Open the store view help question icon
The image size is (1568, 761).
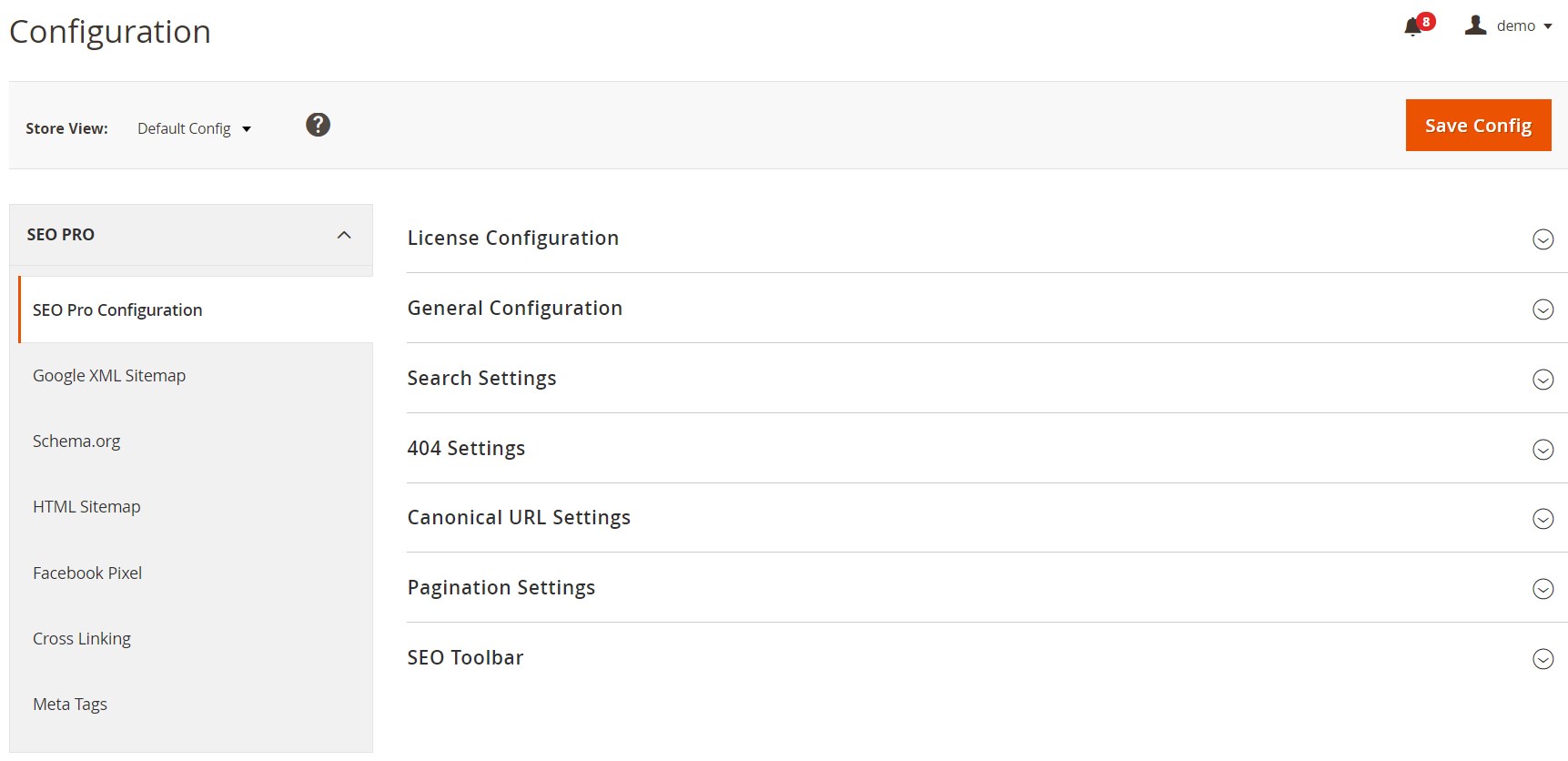pos(318,125)
